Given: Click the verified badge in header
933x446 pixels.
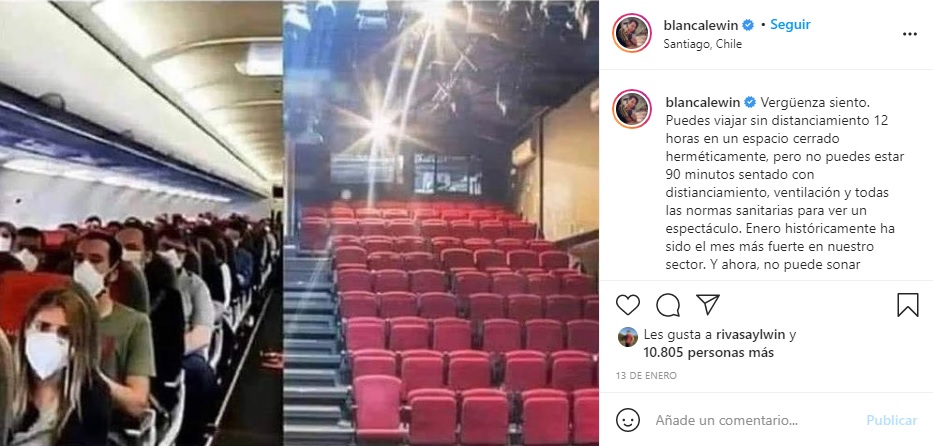Looking at the screenshot, I should pos(748,25).
